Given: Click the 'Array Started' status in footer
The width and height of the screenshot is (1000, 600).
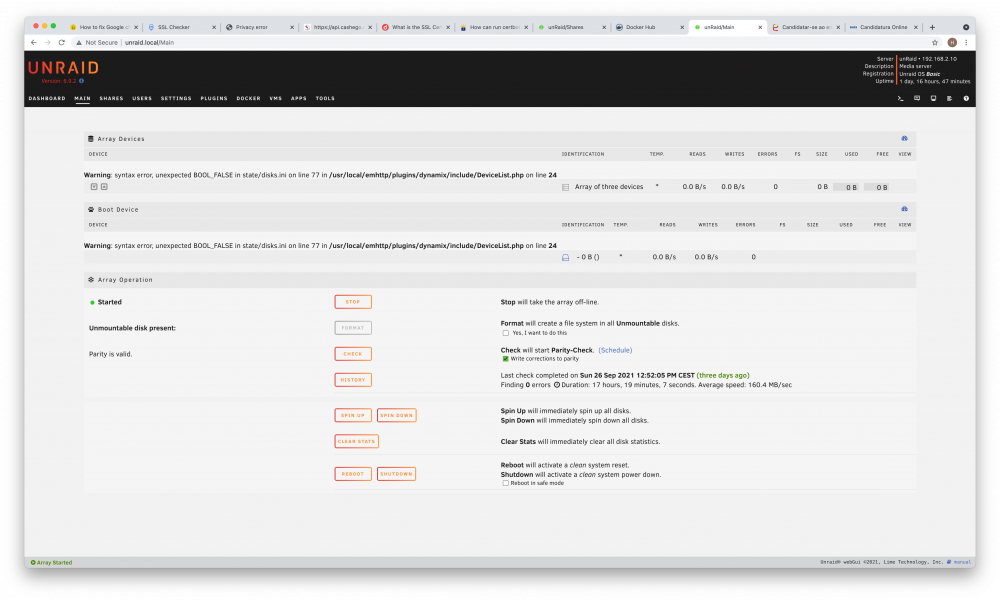Looking at the screenshot, I should pyautogui.click(x=51, y=562).
